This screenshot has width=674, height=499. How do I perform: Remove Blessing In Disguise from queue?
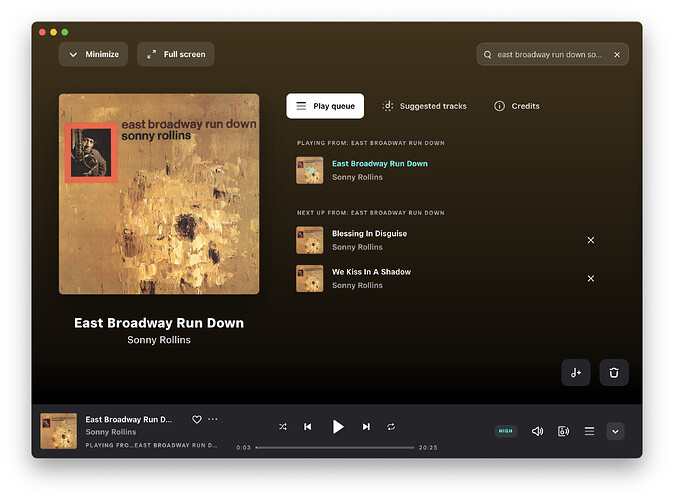pyautogui.click(x=591, y=240)
